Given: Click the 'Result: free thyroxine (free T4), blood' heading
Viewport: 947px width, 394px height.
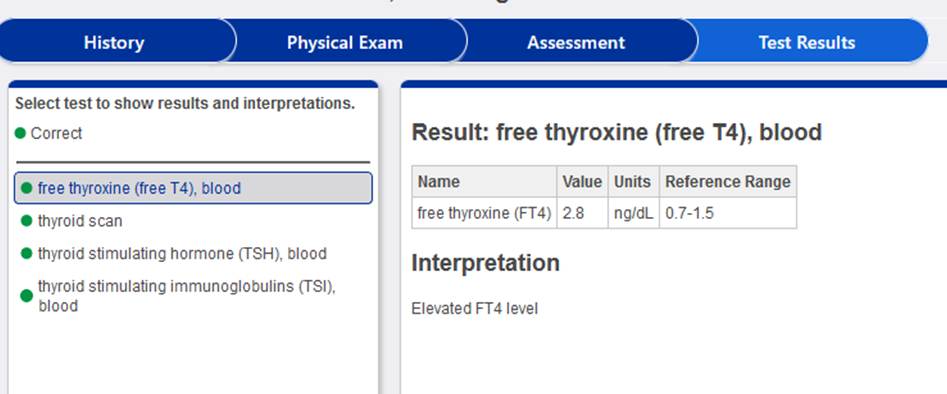Looking at the screenshot, I should coord(617,132).
